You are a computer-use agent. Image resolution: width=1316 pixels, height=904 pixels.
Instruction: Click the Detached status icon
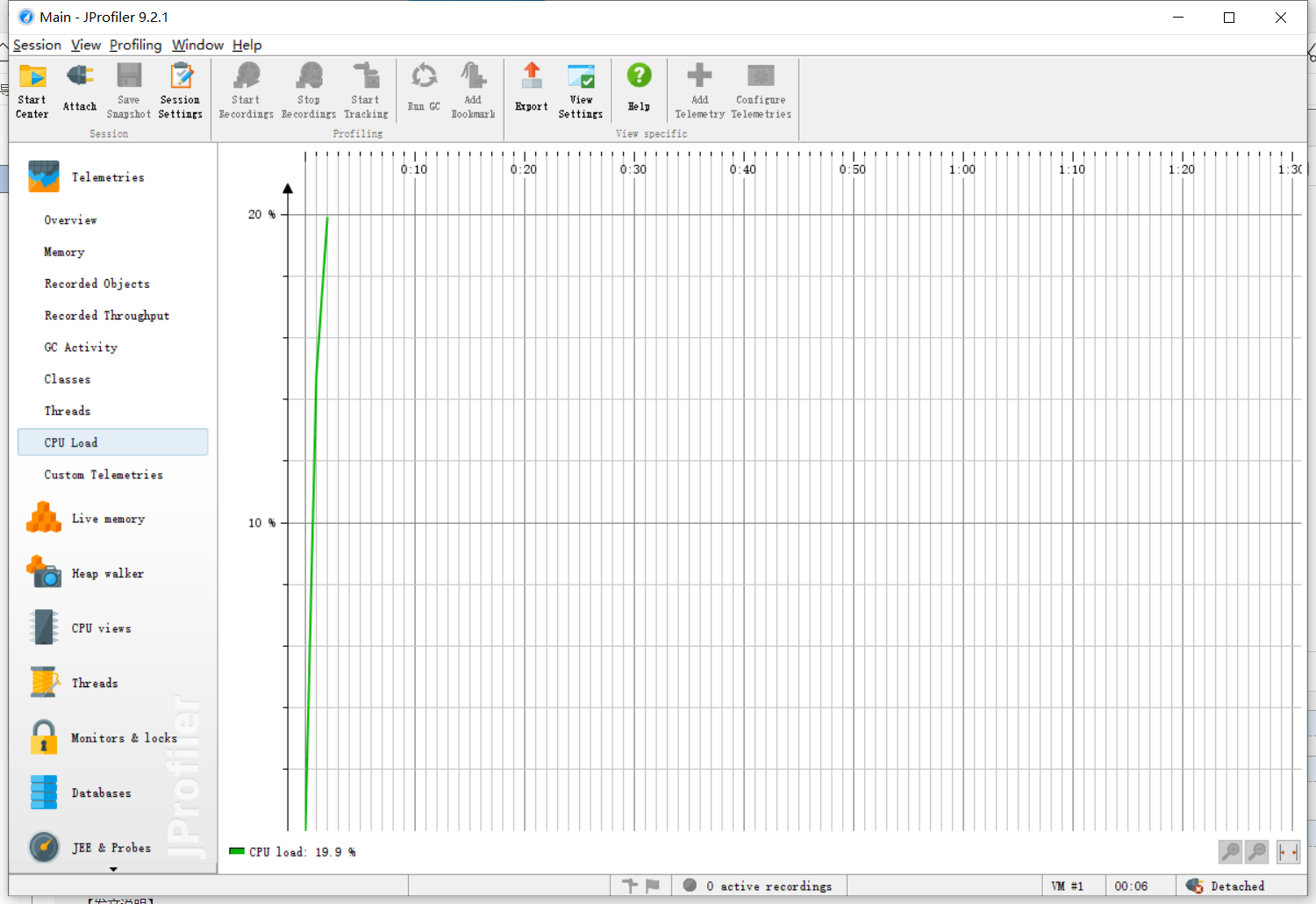[x=1194, y=886]
